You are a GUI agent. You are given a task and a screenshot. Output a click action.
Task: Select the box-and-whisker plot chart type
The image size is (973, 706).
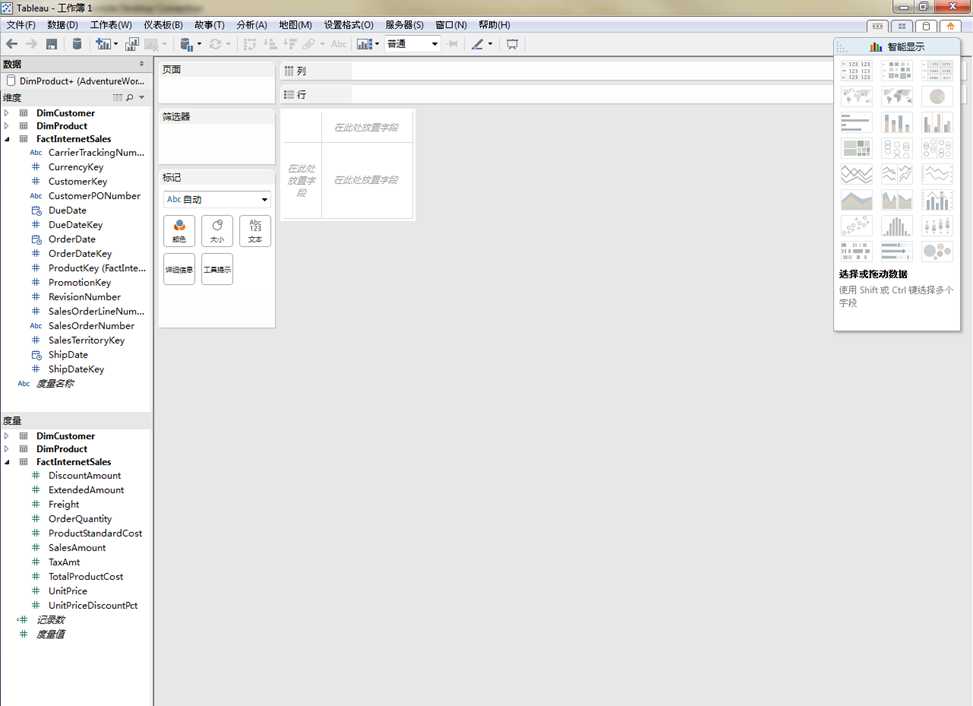click(x=937, y=226)
